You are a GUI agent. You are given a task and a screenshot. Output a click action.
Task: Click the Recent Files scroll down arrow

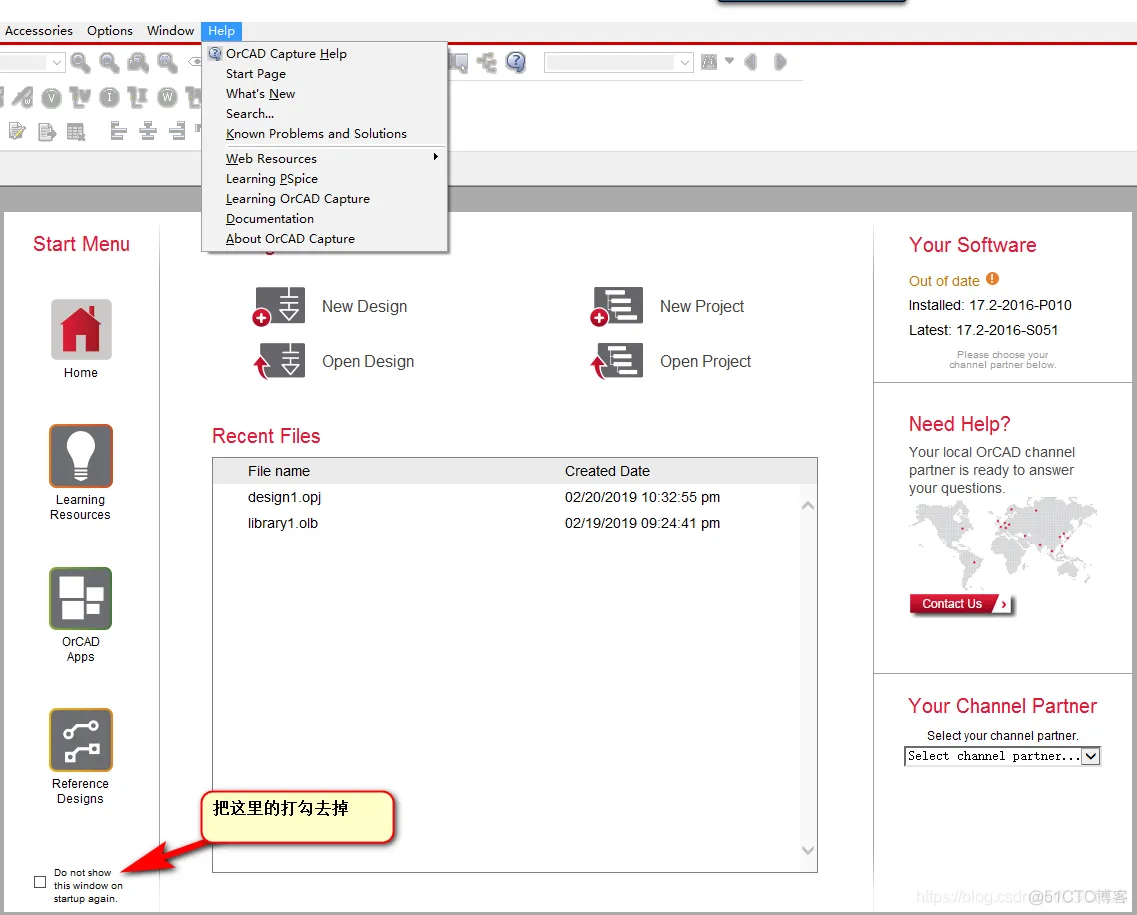pos(808,850)
